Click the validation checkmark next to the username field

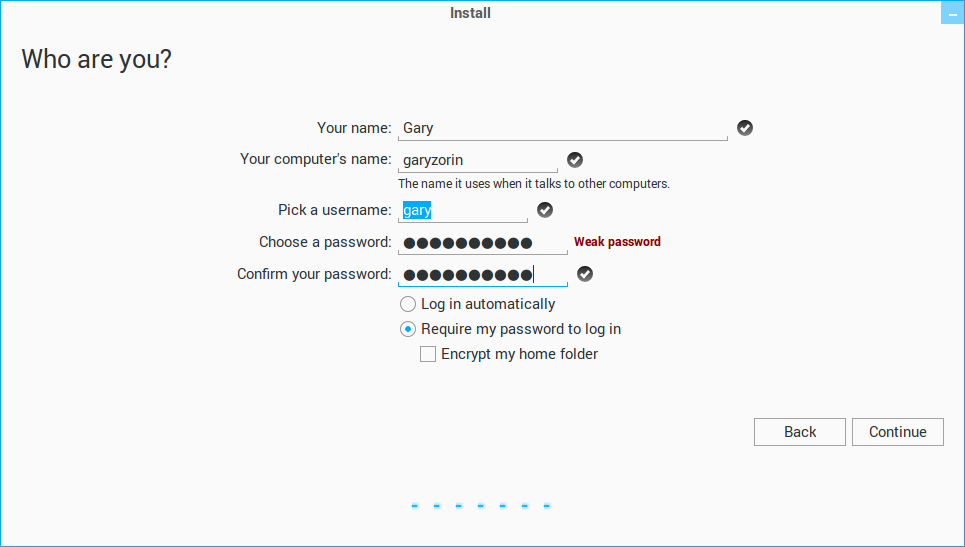pyautogui.click(x=545, y=210)
